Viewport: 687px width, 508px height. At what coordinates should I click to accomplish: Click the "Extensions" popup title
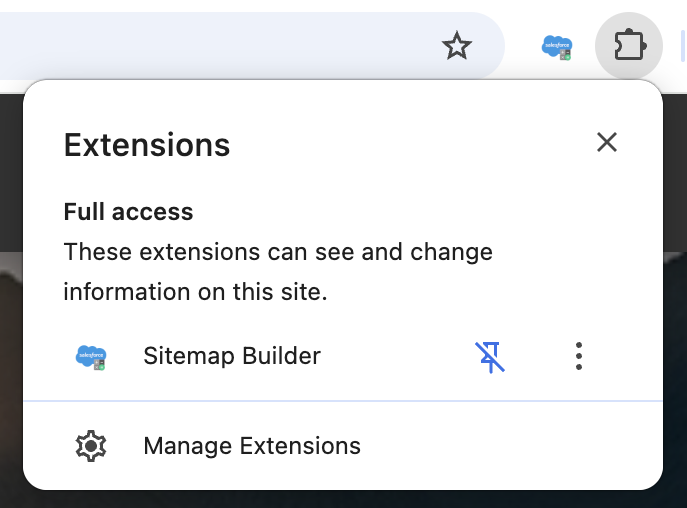pyautogui.click(x=147, y=145)
